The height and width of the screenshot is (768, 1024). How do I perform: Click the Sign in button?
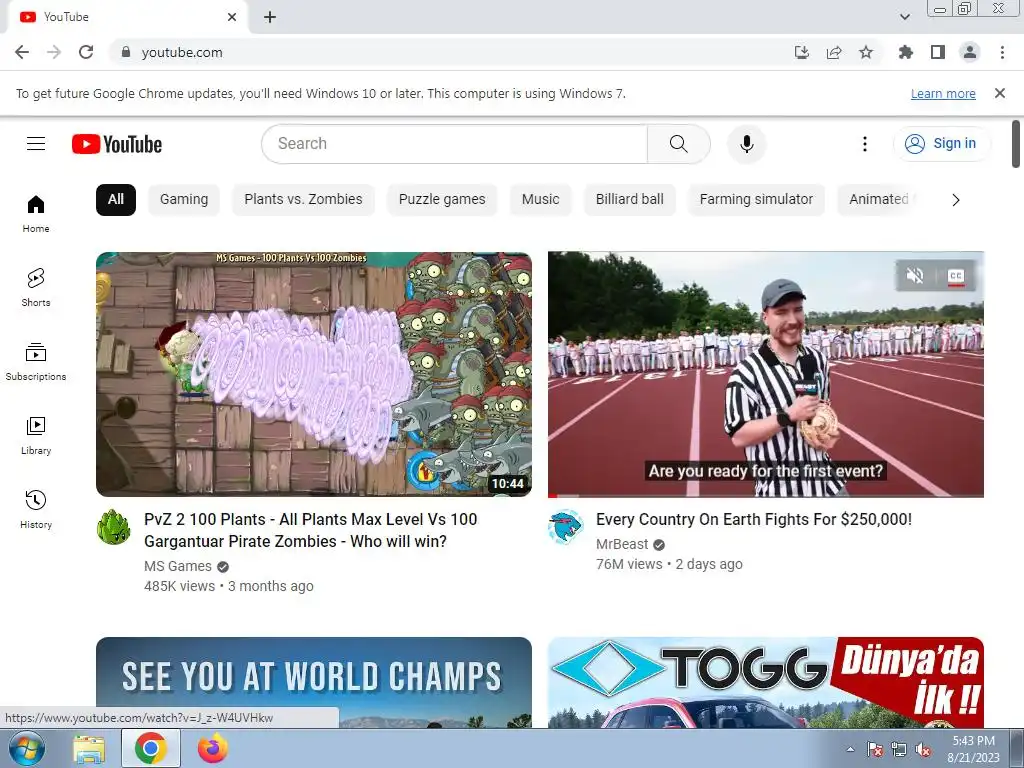(x=941, y=144)
